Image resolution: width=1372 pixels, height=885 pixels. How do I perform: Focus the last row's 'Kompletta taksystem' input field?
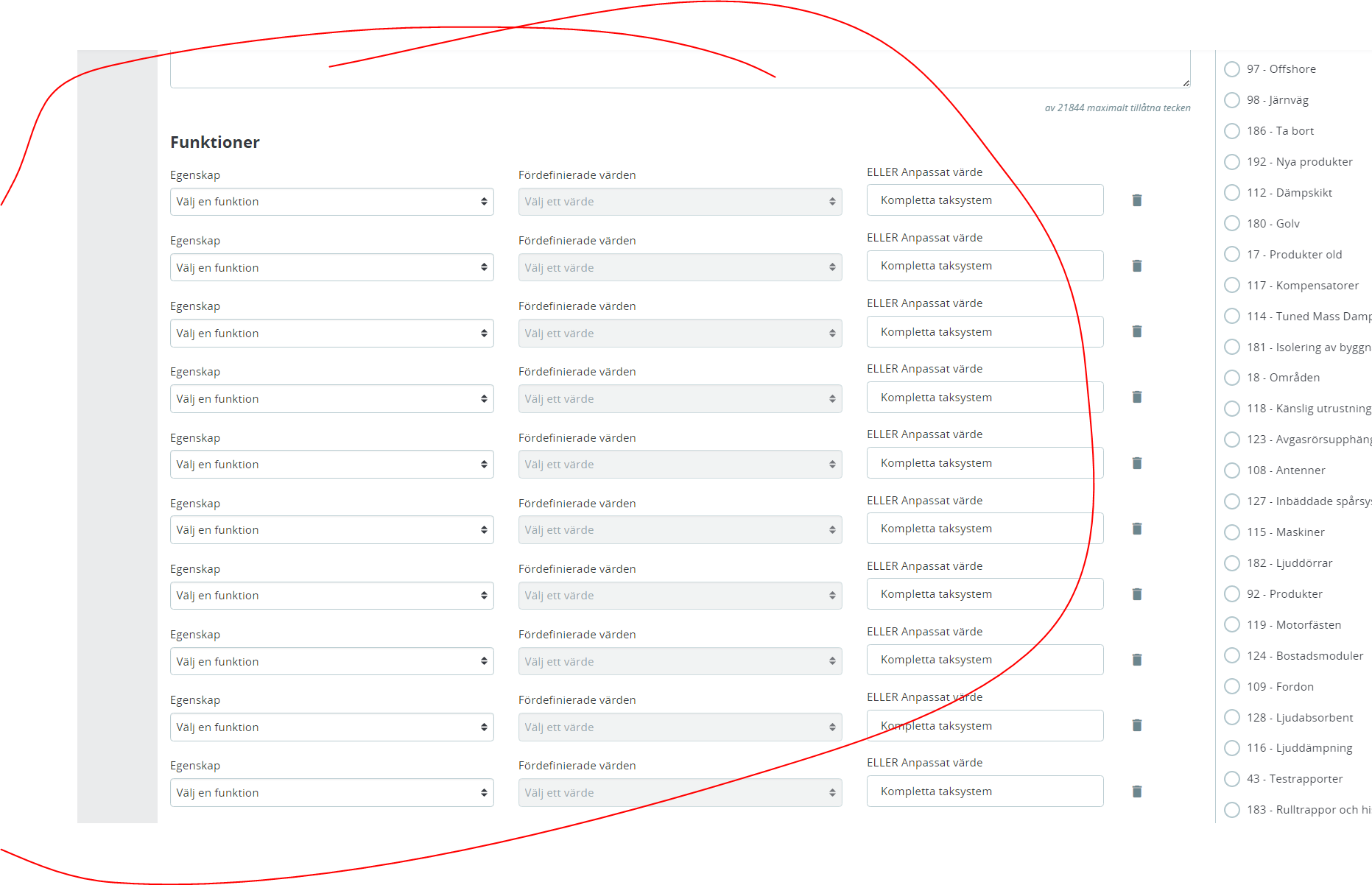click(985, 791)
